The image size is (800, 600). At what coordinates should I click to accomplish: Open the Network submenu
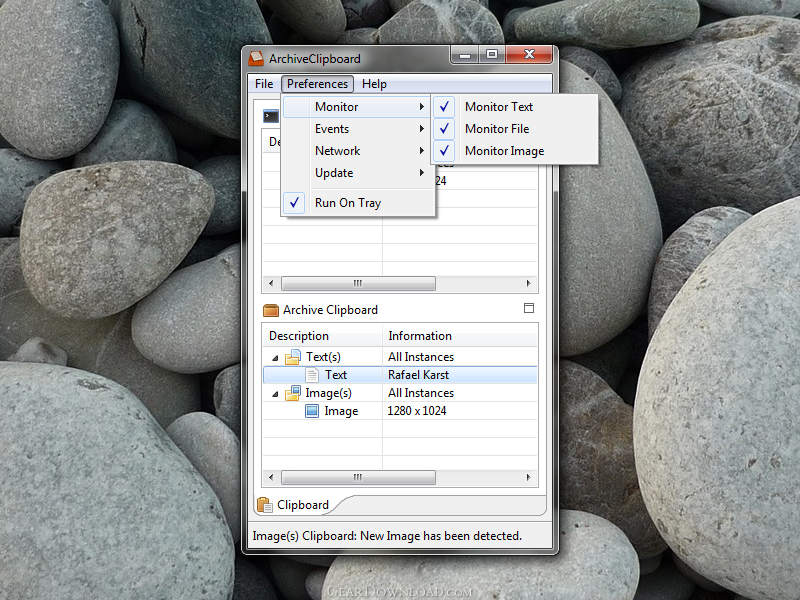[358, 151]
